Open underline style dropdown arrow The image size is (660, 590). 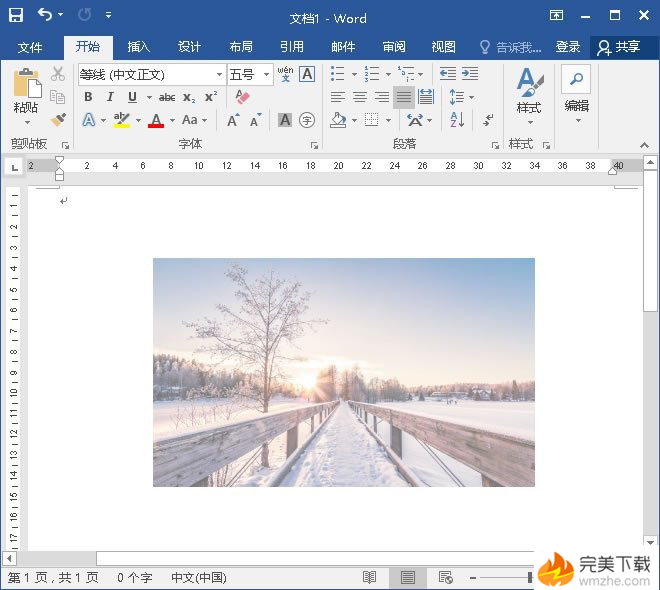[149, 98]
